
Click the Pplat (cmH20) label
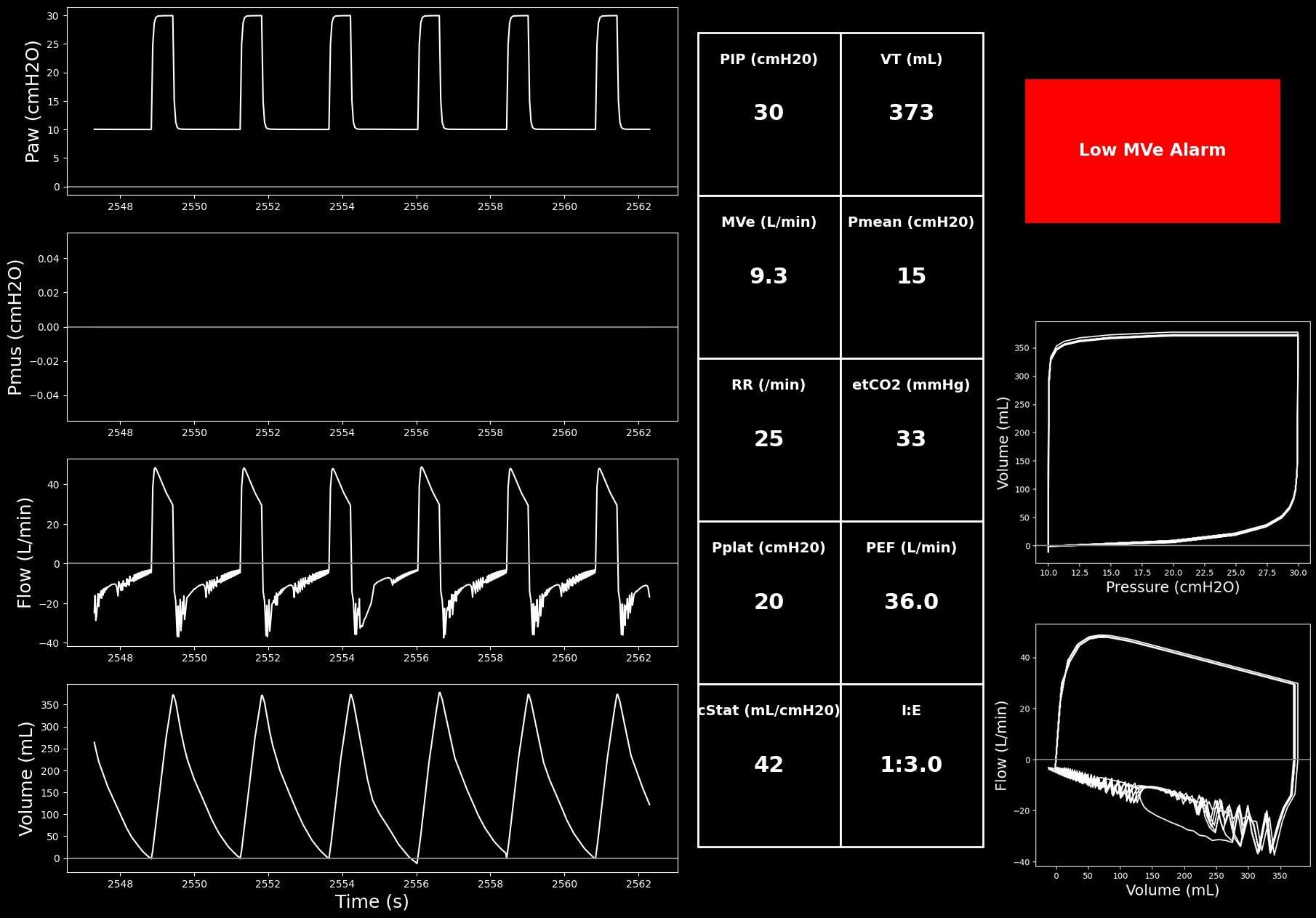(x=769, y=548)
